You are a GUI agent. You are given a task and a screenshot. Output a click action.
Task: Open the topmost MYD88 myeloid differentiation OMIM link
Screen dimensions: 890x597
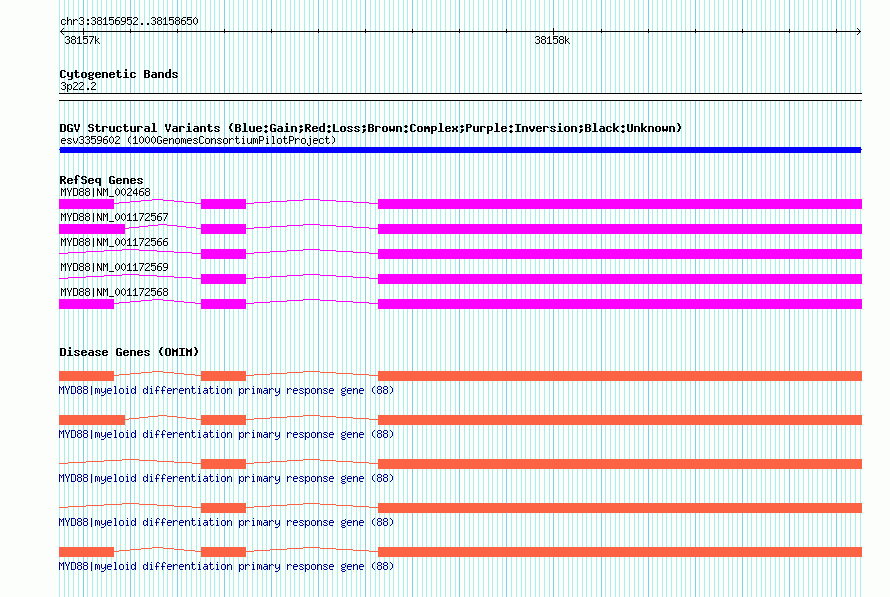(226, 390)
